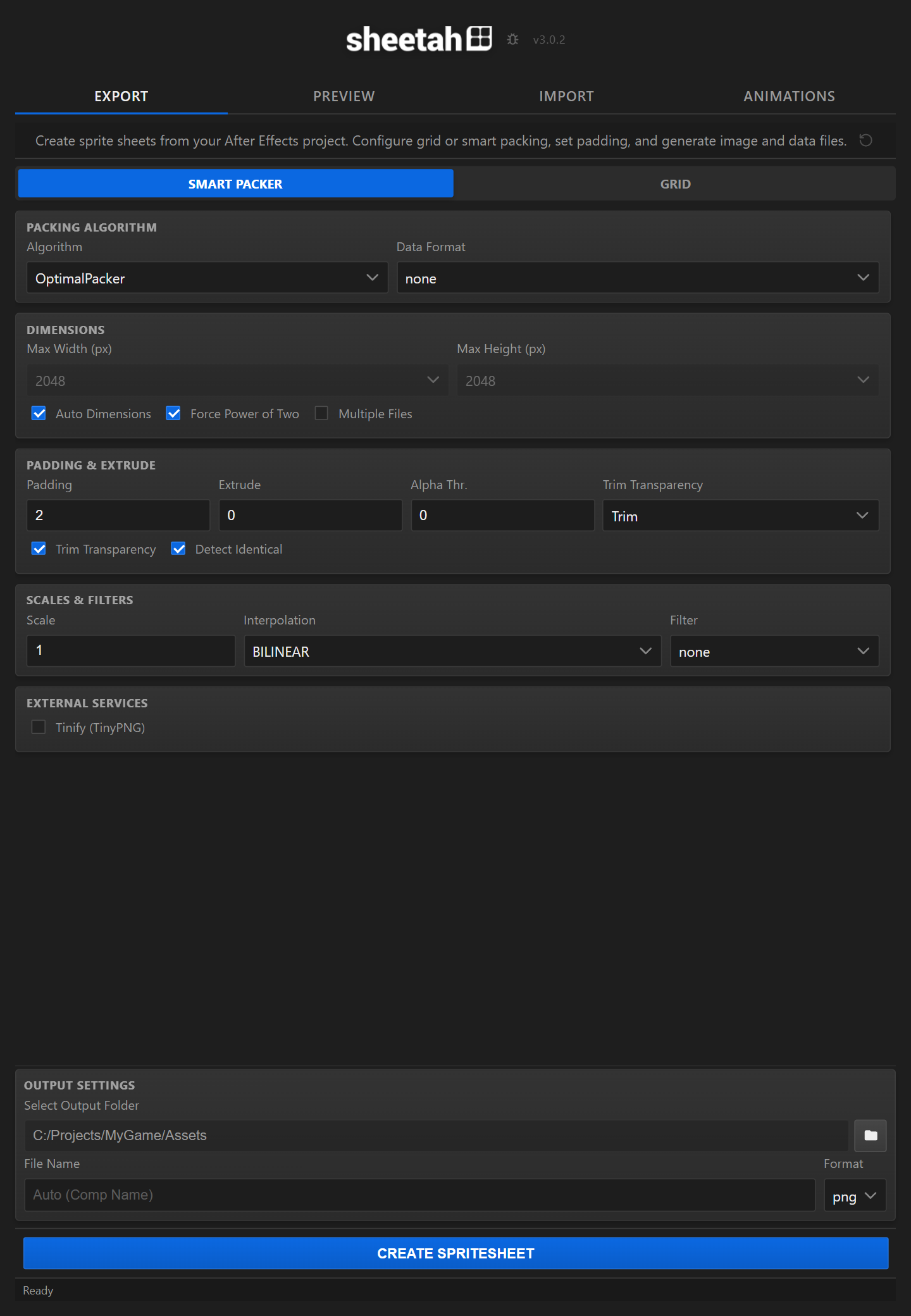Click the Ready status text
911x1316 pixels.
38,1291
